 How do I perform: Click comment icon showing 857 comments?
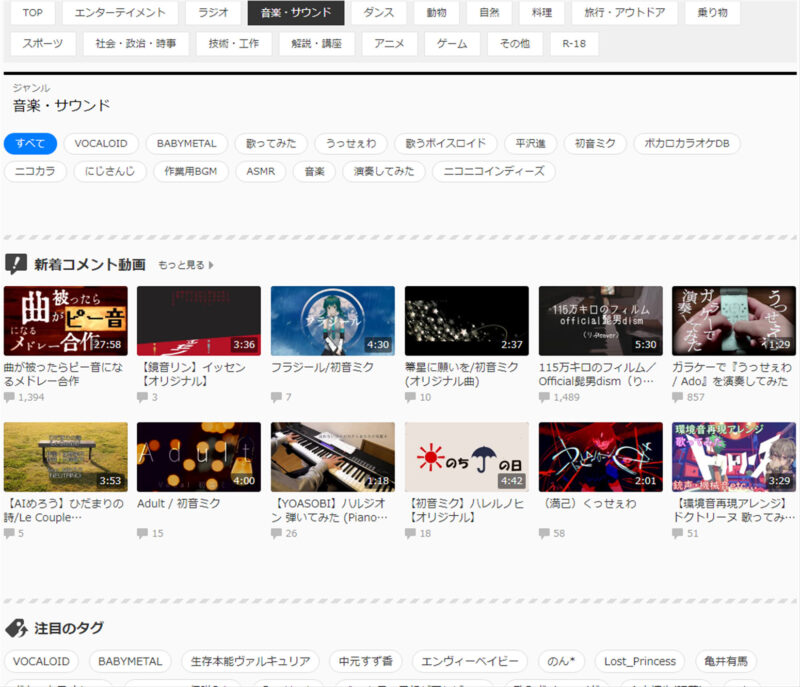678,397
